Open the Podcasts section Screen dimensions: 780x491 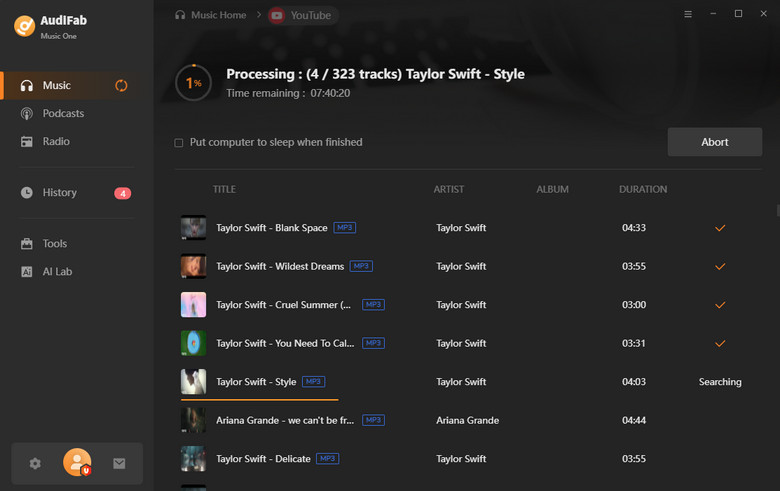point(63,114)
